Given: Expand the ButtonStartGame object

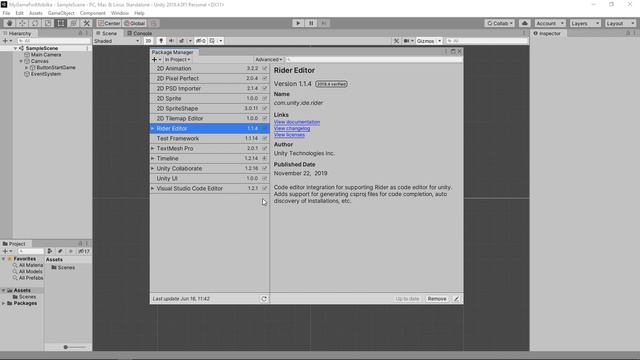Looking at the screenshot, I should click(x=27, y=68).
